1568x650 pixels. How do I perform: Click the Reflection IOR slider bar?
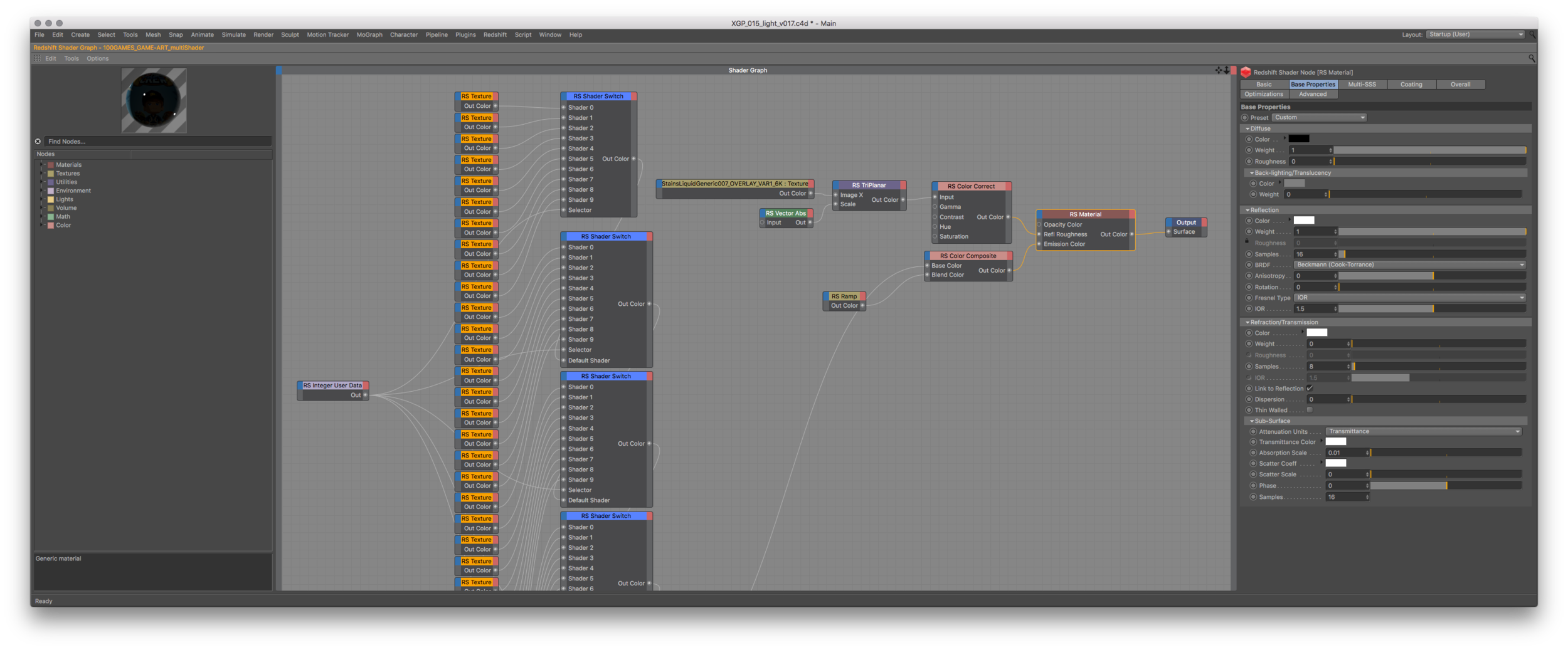pyautogui.click(x=1433, y=309)
